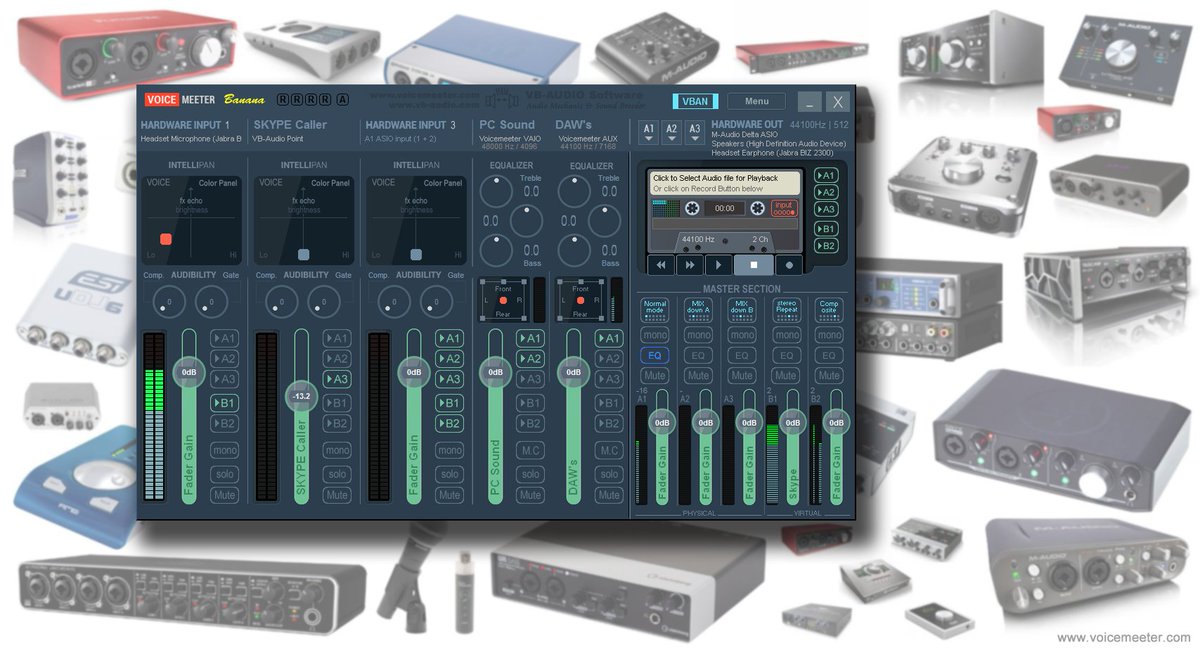Enable mono on master bus B1
This screenshot has height=650, width=1200.
pyautogui.click(x=786, y=335)
